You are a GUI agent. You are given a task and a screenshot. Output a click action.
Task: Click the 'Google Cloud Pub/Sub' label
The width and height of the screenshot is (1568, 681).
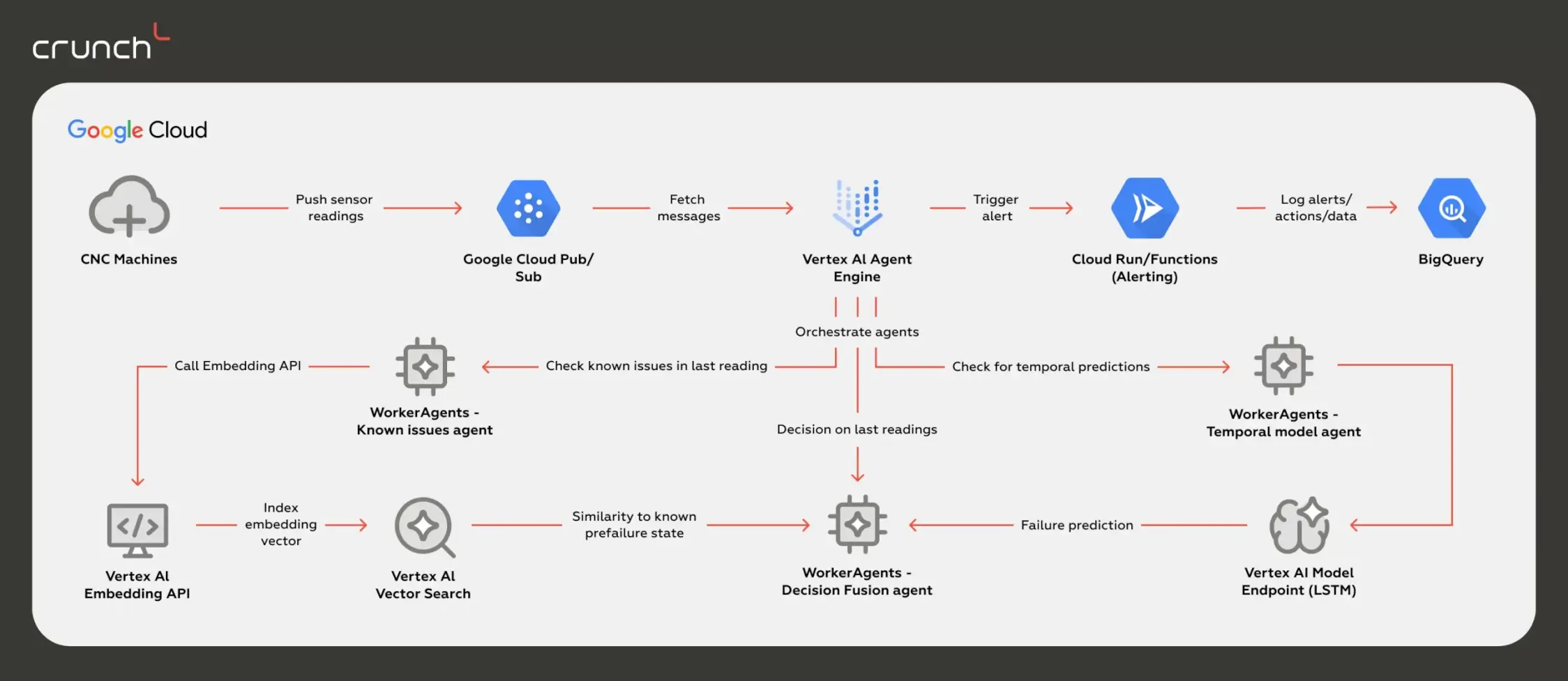[528, 268]
